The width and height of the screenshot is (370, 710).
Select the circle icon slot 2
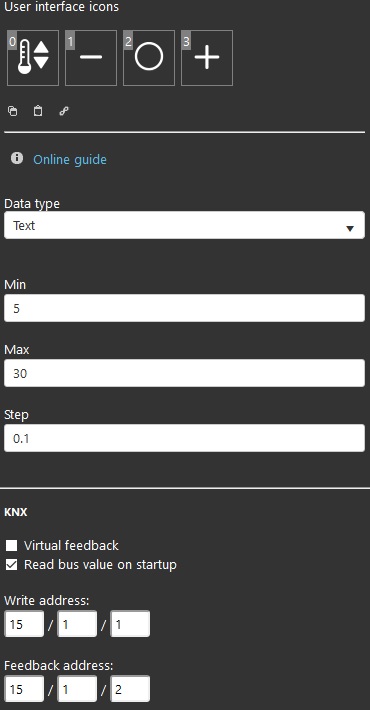(x=149, y=58)
